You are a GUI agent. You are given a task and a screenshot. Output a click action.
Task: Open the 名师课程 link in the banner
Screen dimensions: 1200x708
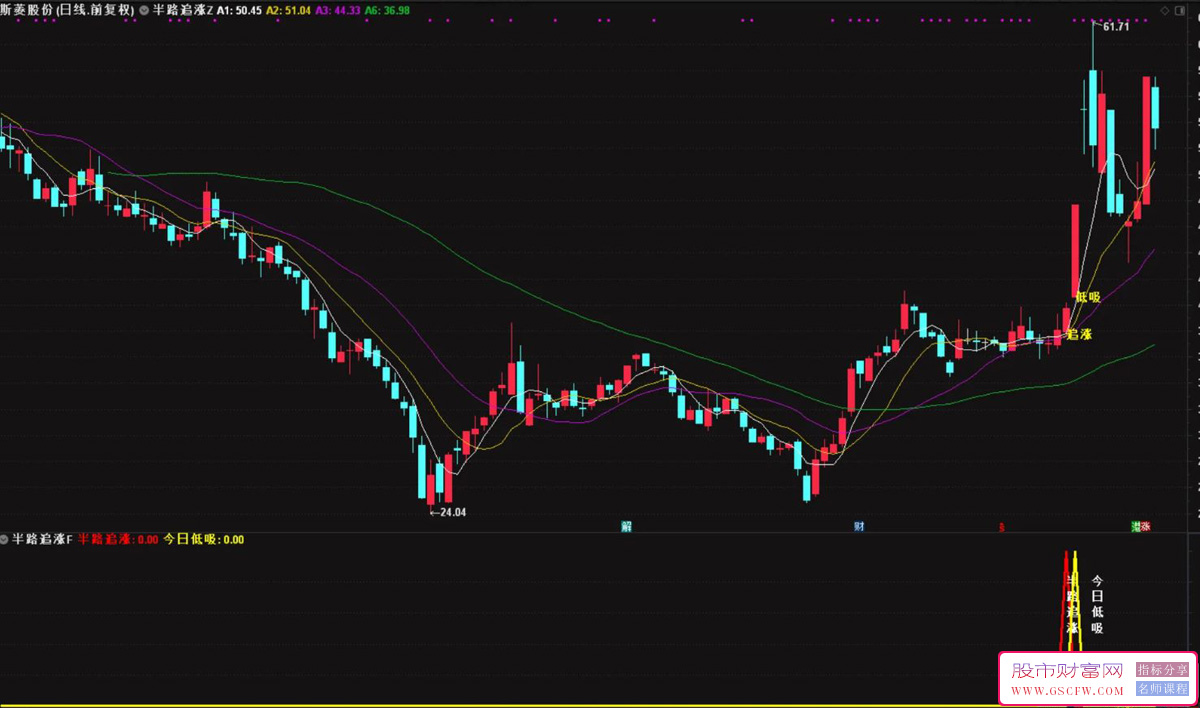[1161, 689]
